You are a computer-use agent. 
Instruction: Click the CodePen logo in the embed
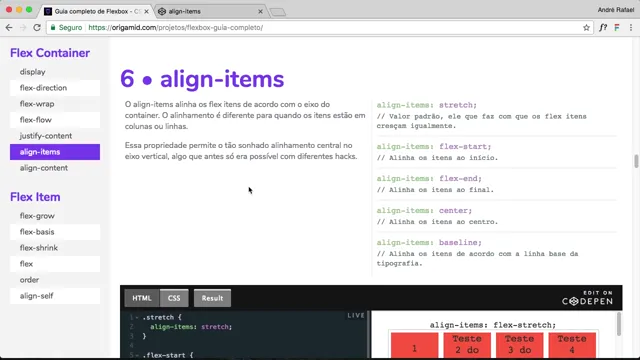[x=587, y=298]
